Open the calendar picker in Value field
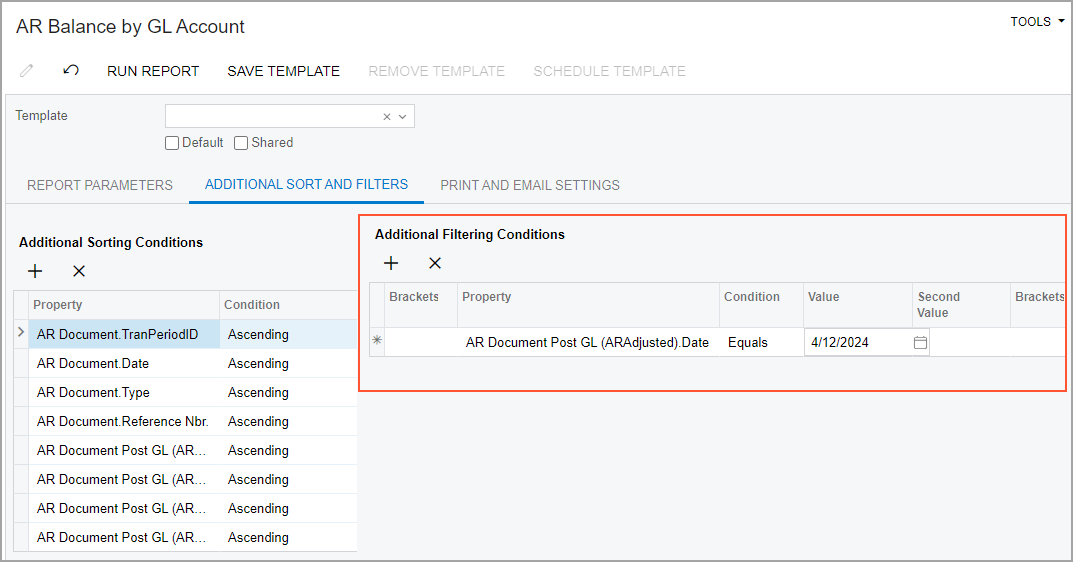This screenshot has height=562, width=1073. pos(920,343)
